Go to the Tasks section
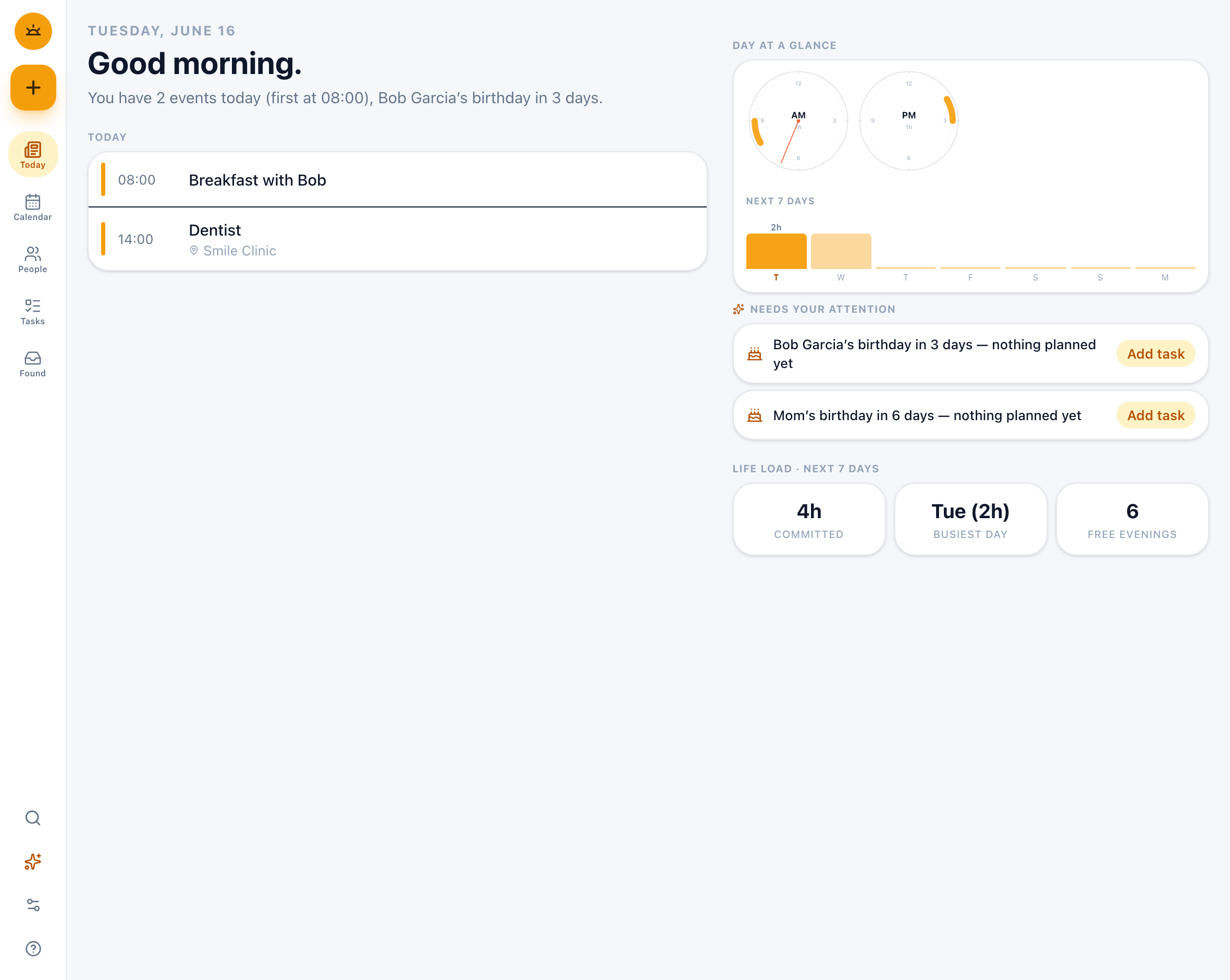The image size is (1230, 980). (x=33, y=312)
